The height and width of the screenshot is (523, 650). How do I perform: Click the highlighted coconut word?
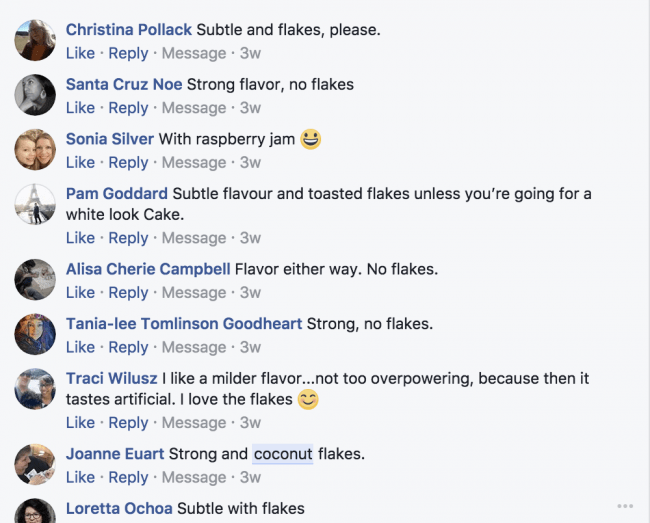coord(283,454)
